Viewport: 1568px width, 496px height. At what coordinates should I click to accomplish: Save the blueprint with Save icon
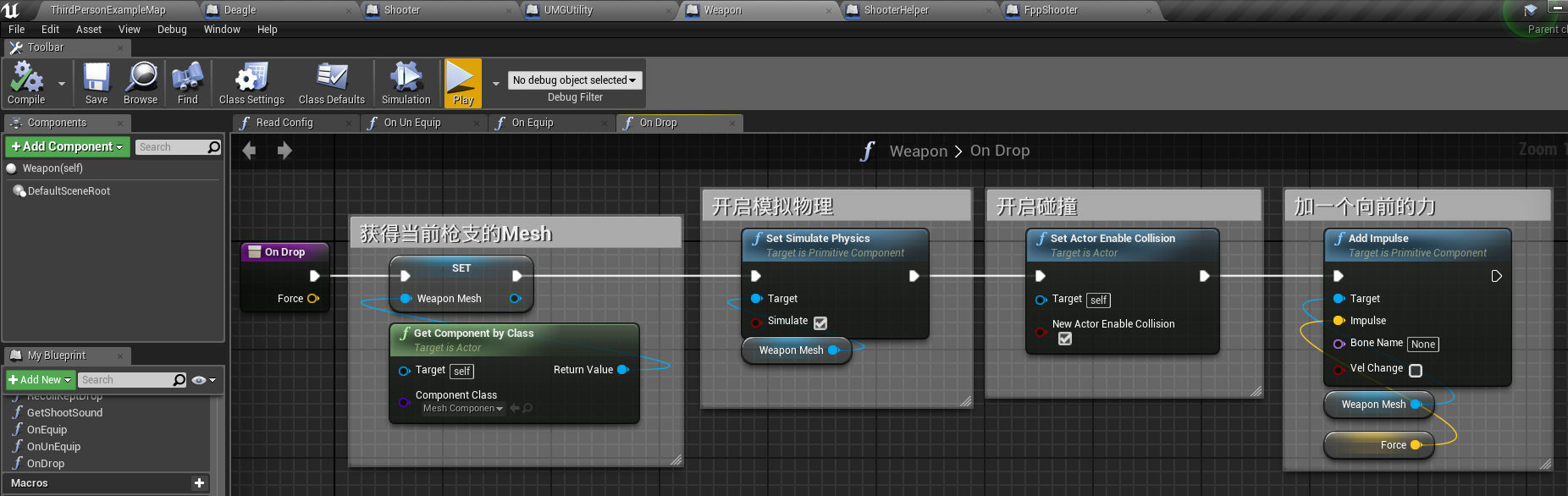97,83
